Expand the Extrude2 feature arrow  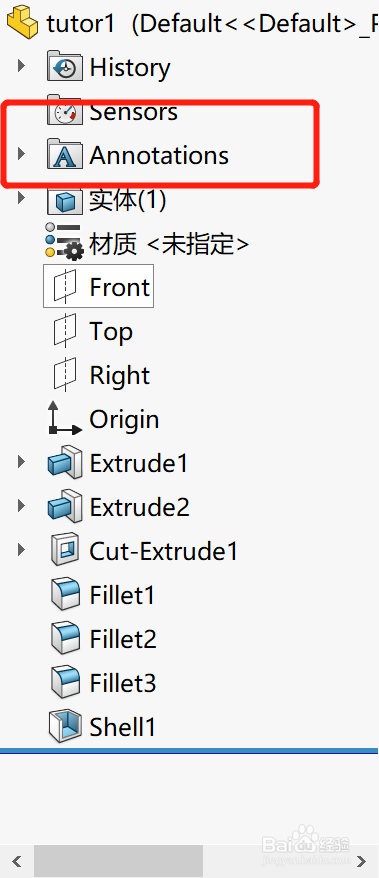(x=21, y=506)
